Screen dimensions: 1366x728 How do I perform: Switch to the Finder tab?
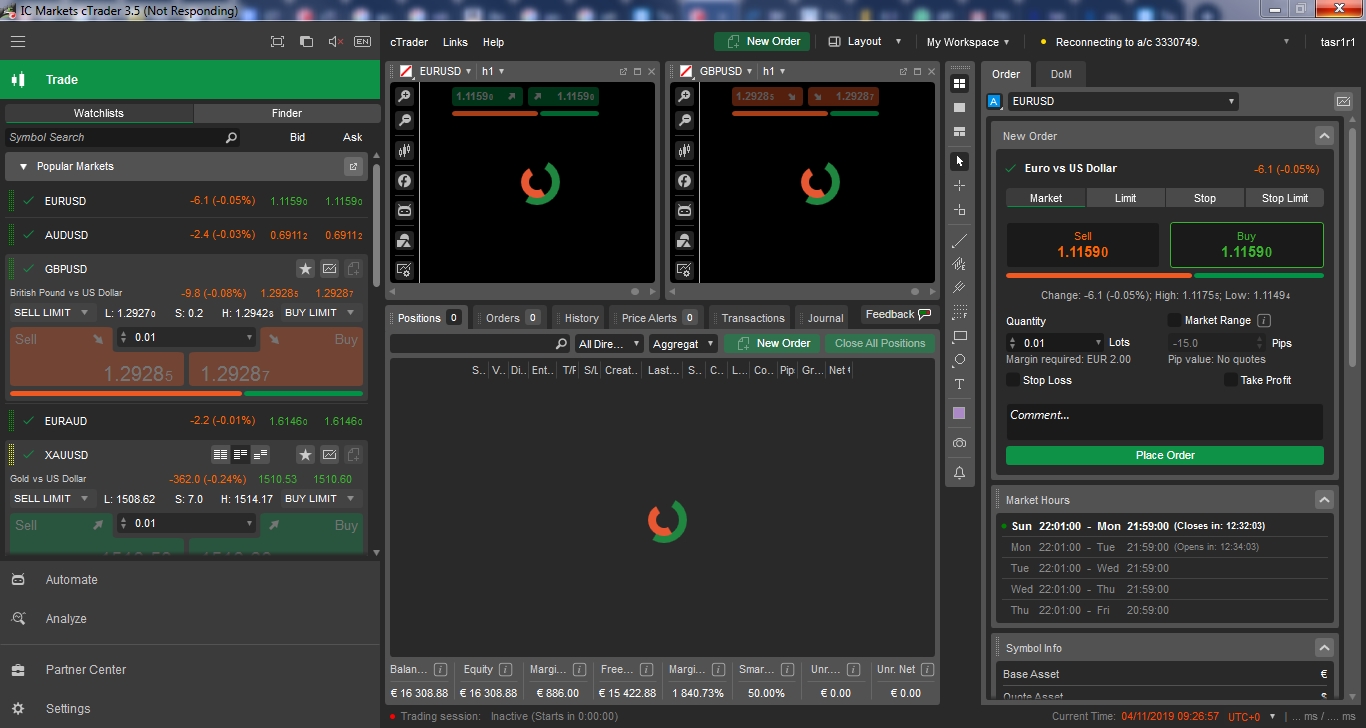click(287, 113)
